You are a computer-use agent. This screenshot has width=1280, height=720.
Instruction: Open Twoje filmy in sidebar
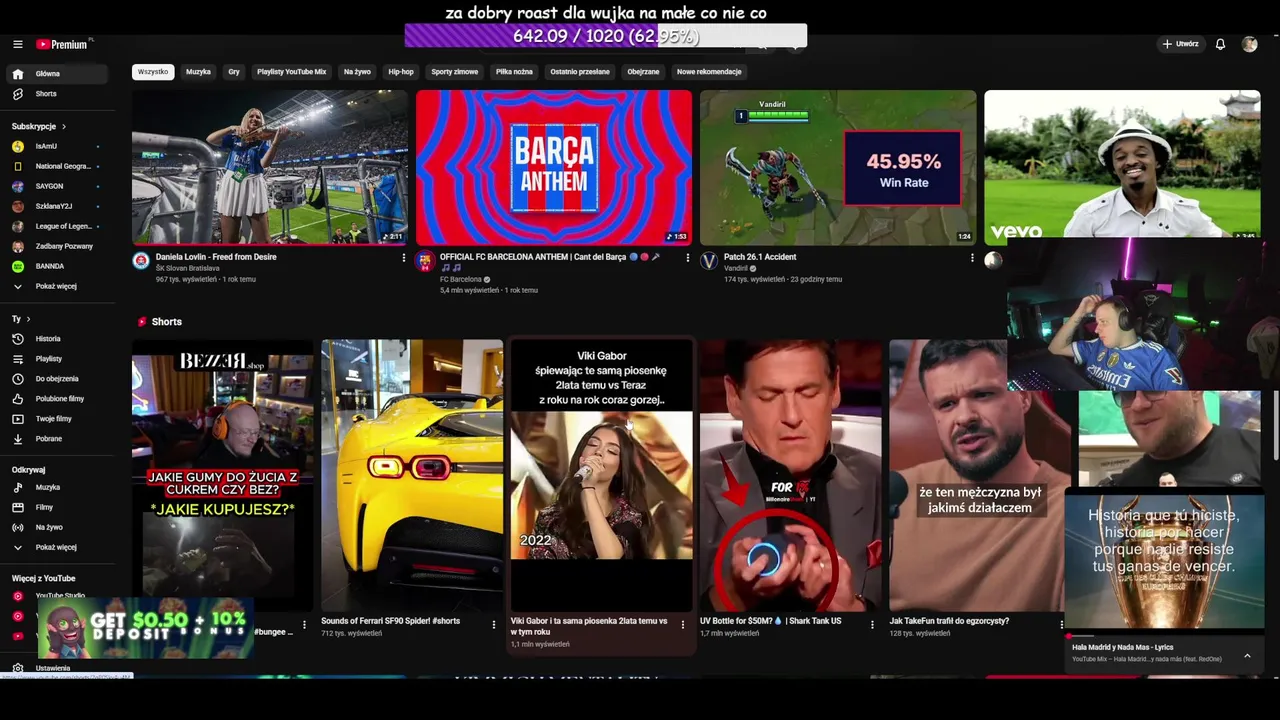tap(57, 419)
